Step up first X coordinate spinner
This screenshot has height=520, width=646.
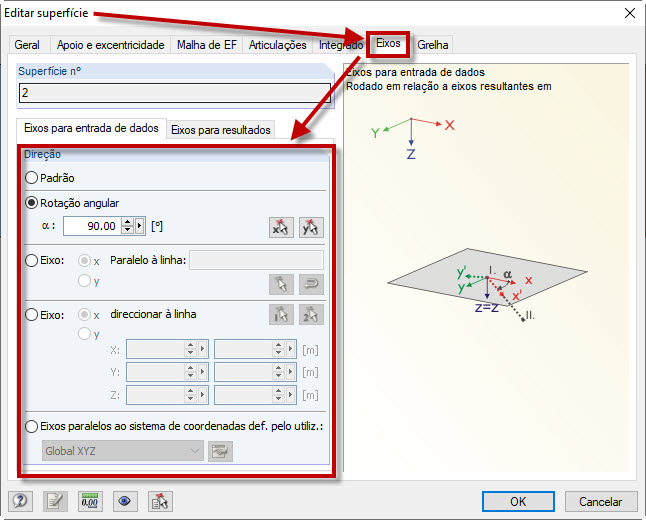click(x=190, y=346)
